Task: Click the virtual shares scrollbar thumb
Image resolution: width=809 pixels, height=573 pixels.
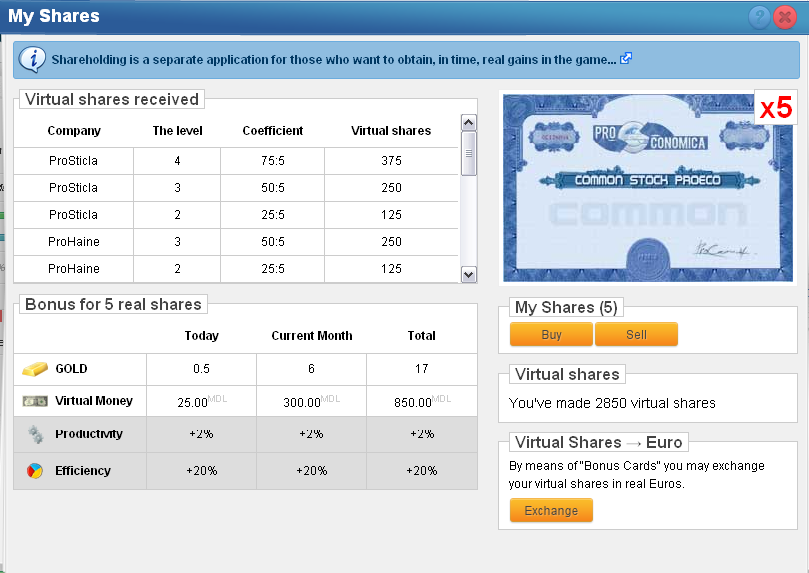Action: tap(468, 154)
